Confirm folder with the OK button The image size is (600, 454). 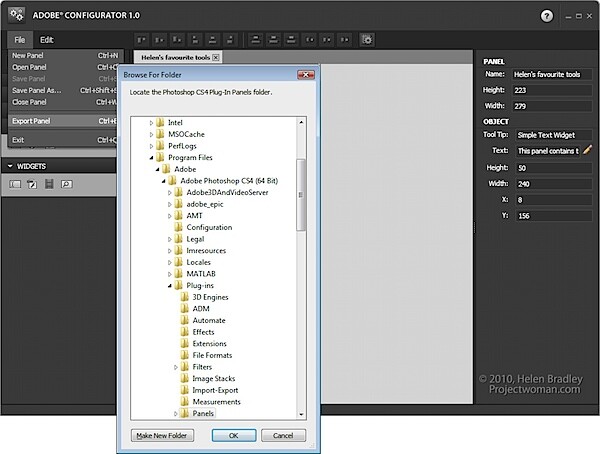click(234, 436)
